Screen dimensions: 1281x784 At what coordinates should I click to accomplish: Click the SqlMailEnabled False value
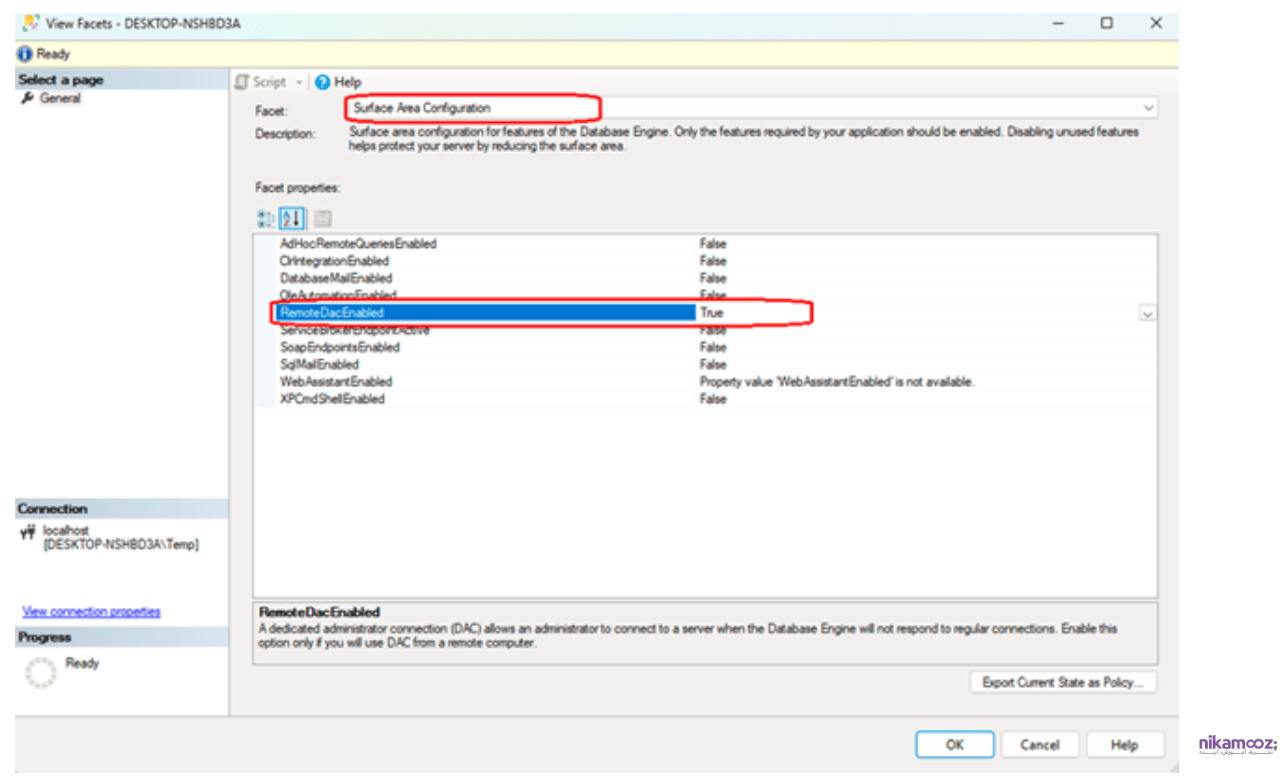713,365
